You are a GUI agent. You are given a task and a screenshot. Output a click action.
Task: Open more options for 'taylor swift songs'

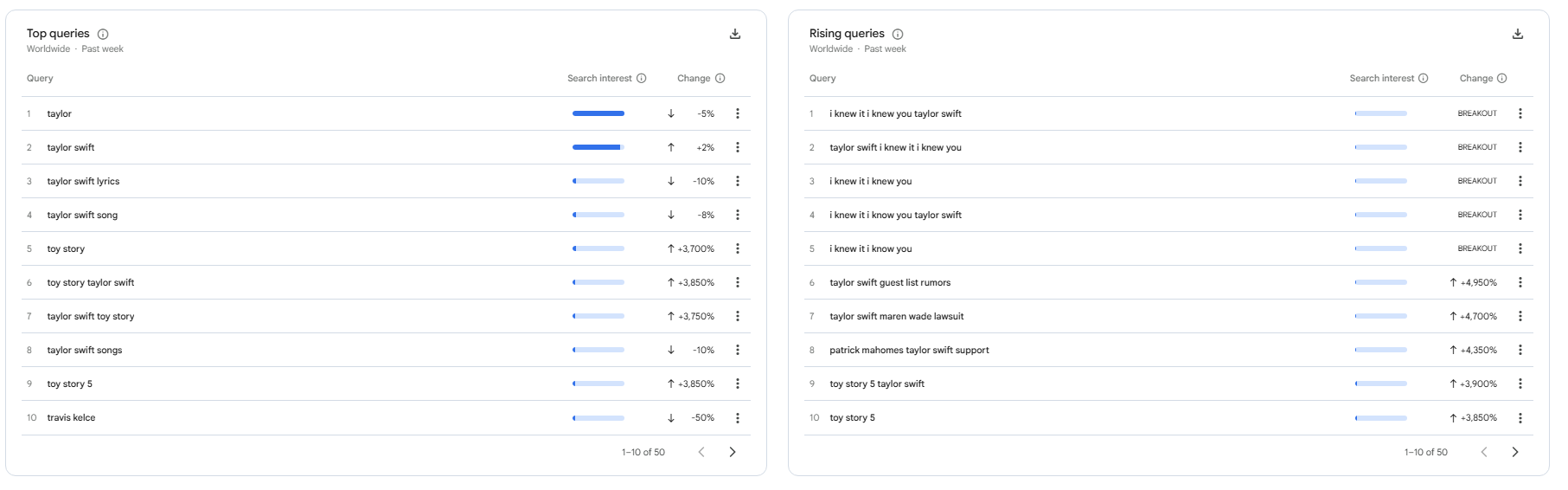click(x=738, y=350)
